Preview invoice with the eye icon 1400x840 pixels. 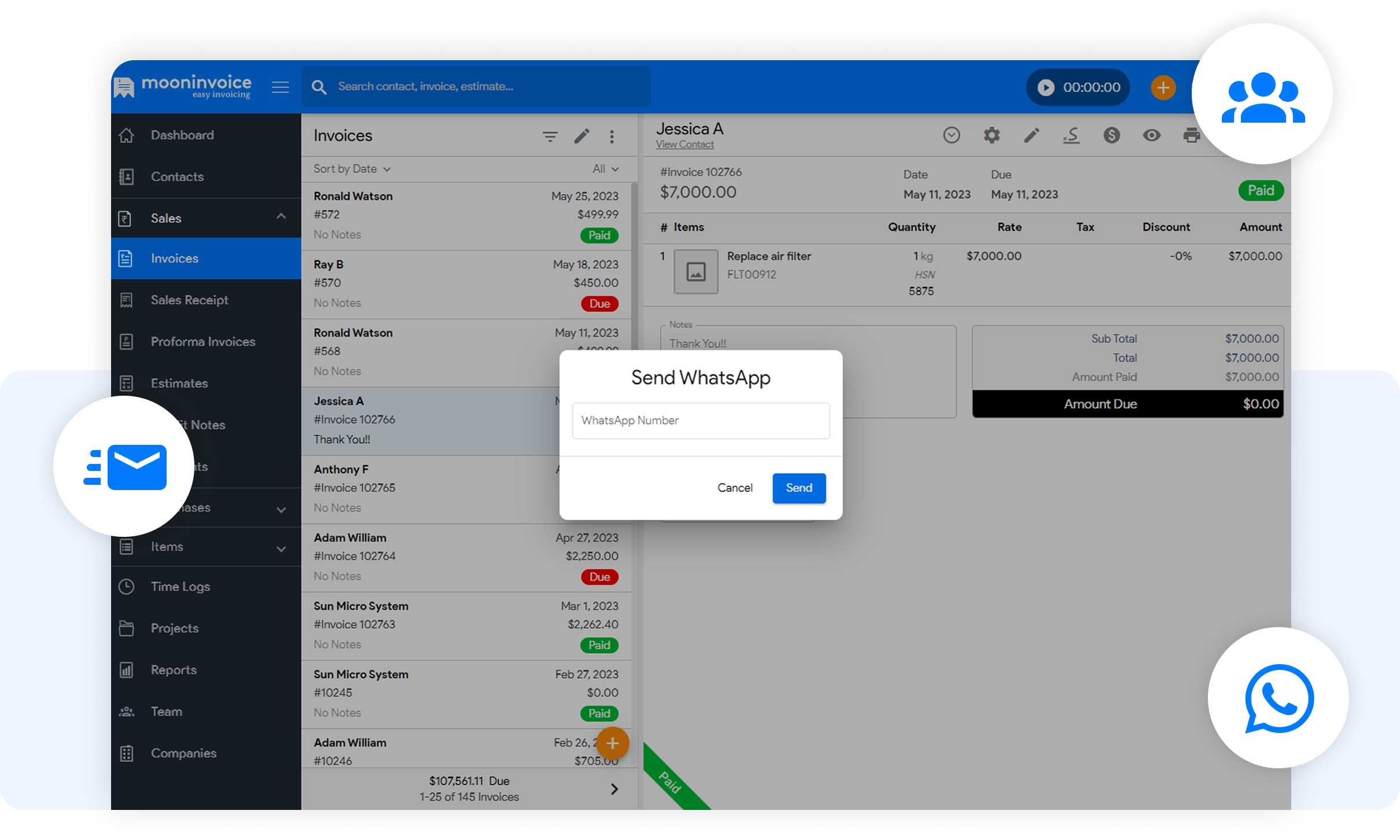point(1151,135)
